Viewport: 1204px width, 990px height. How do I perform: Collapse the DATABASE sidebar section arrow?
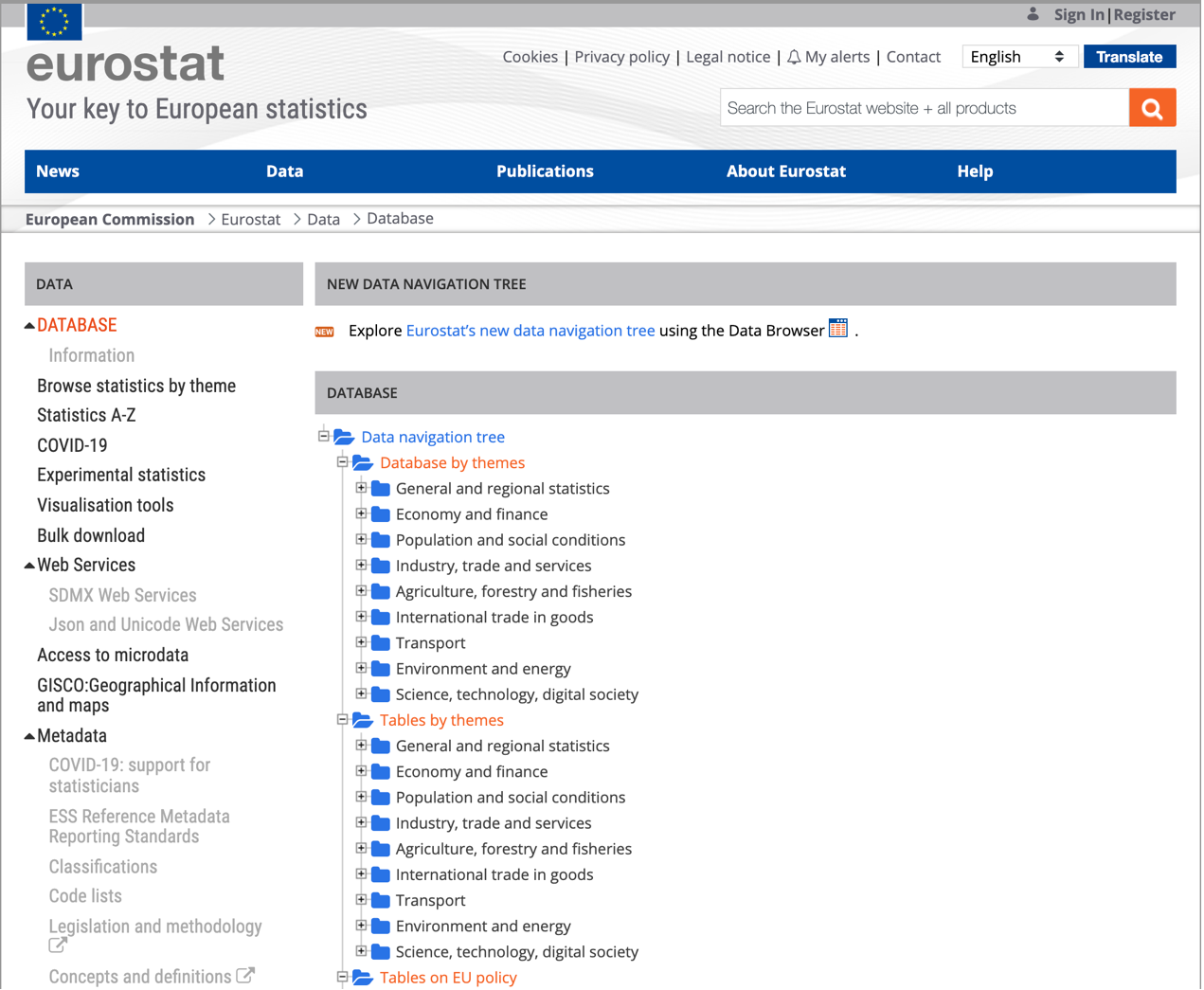pos(29,326)
